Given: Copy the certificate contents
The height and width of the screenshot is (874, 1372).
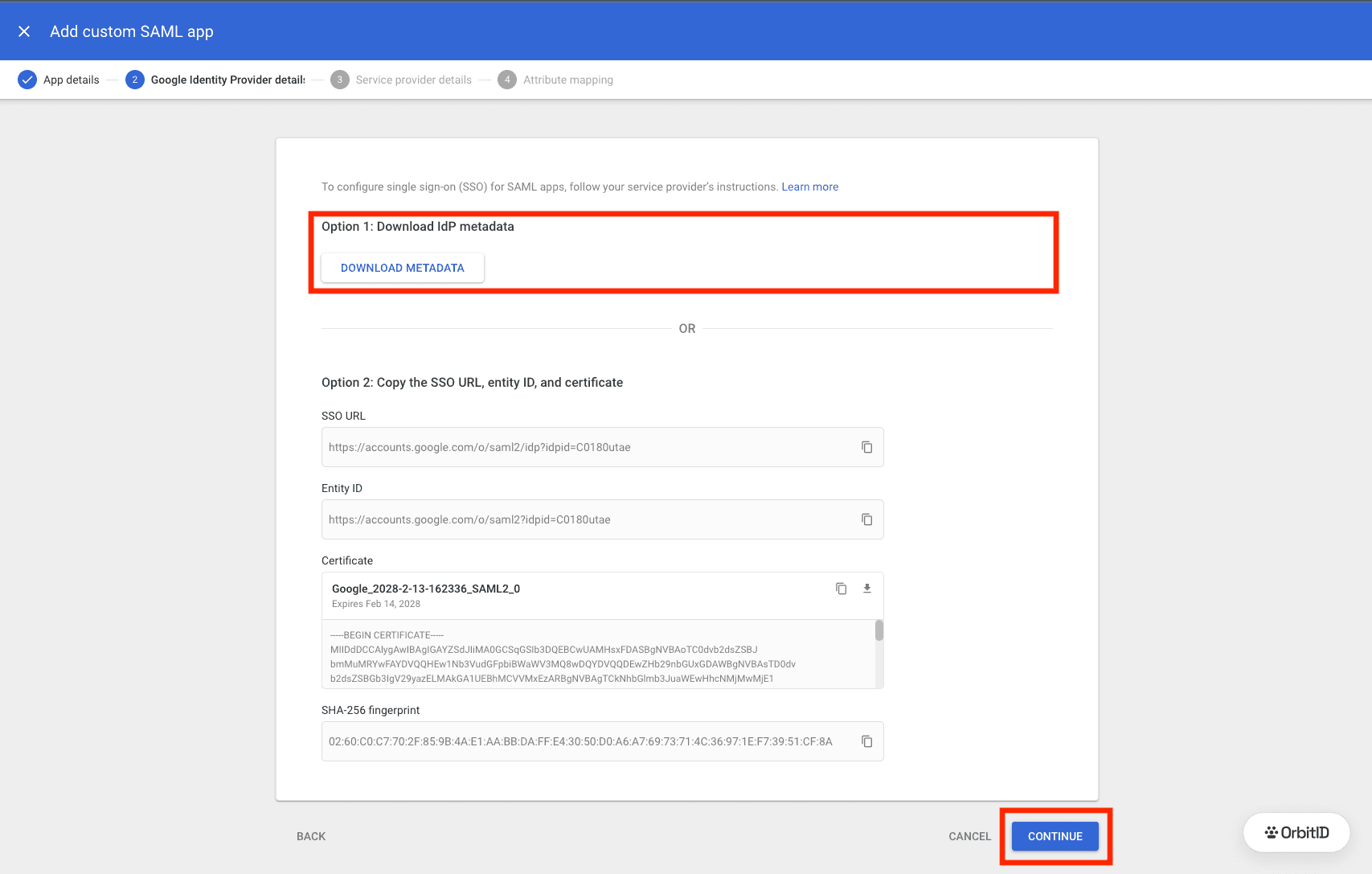Looking at the screenshot, I should tap(841, 589).
